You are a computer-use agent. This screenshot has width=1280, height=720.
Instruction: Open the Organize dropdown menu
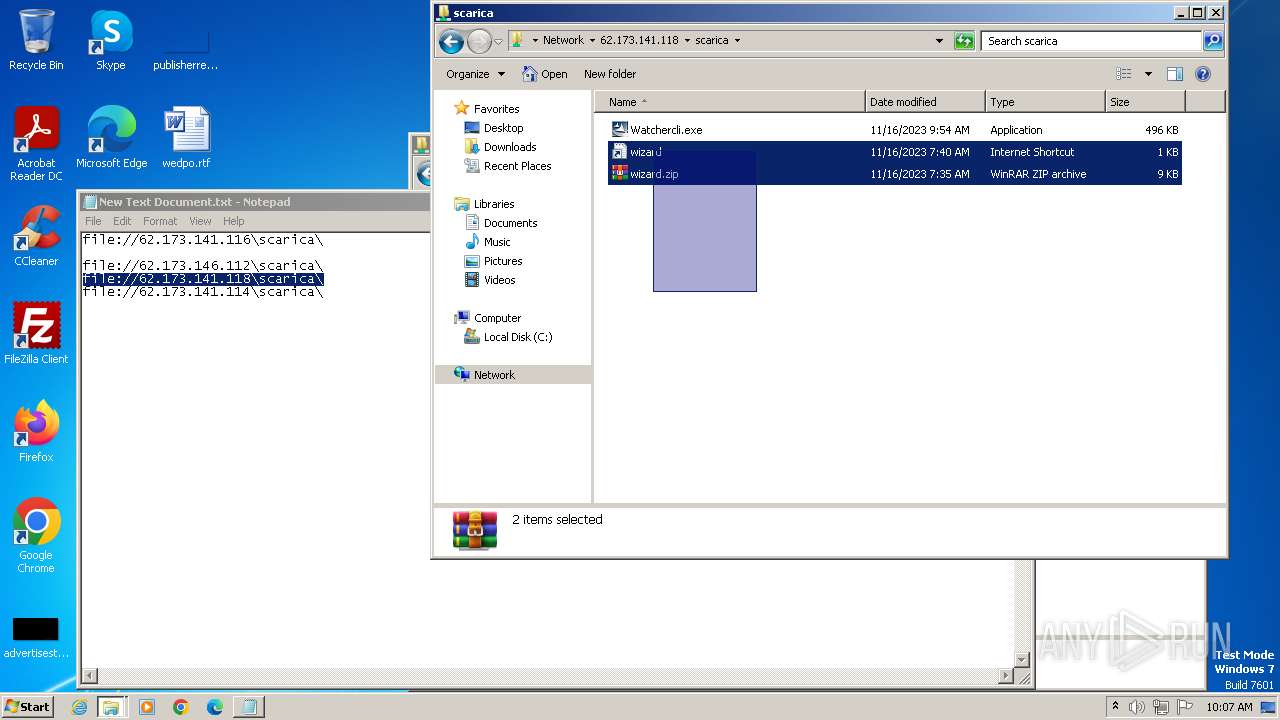tap(476, 74)
